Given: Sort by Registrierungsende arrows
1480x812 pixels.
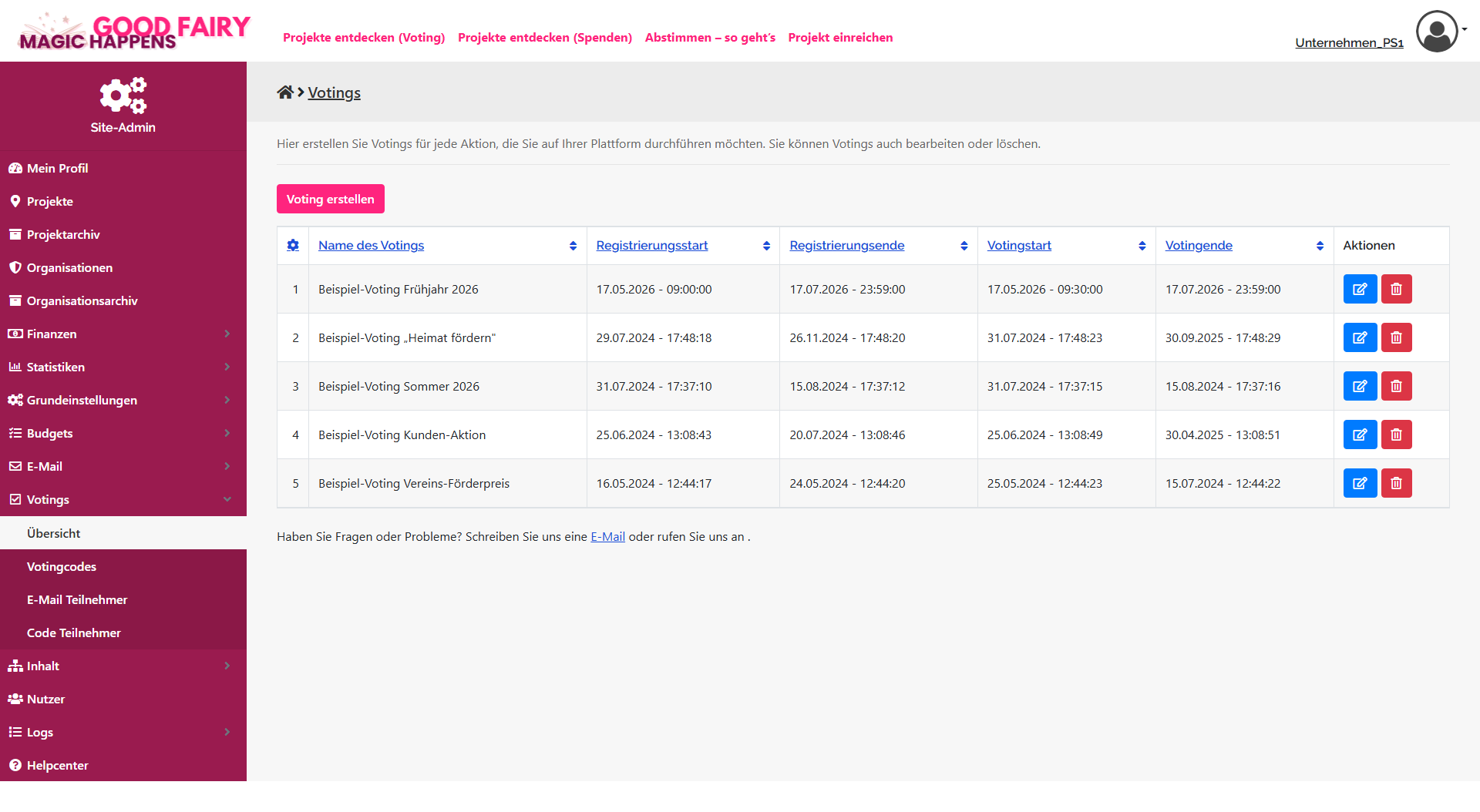Looking at the screenshot, I should 964,246.
